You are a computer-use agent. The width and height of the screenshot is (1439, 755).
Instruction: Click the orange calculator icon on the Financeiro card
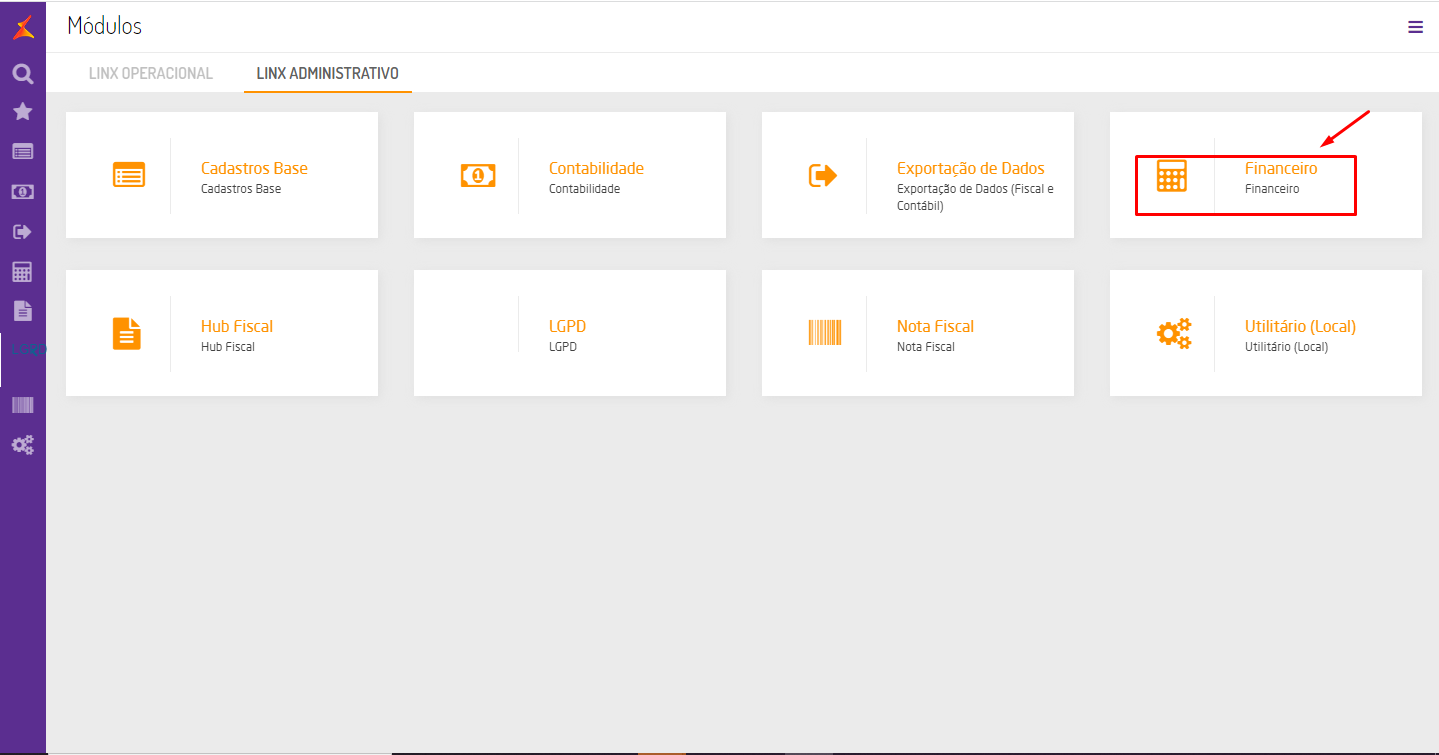coord(1172,175)
